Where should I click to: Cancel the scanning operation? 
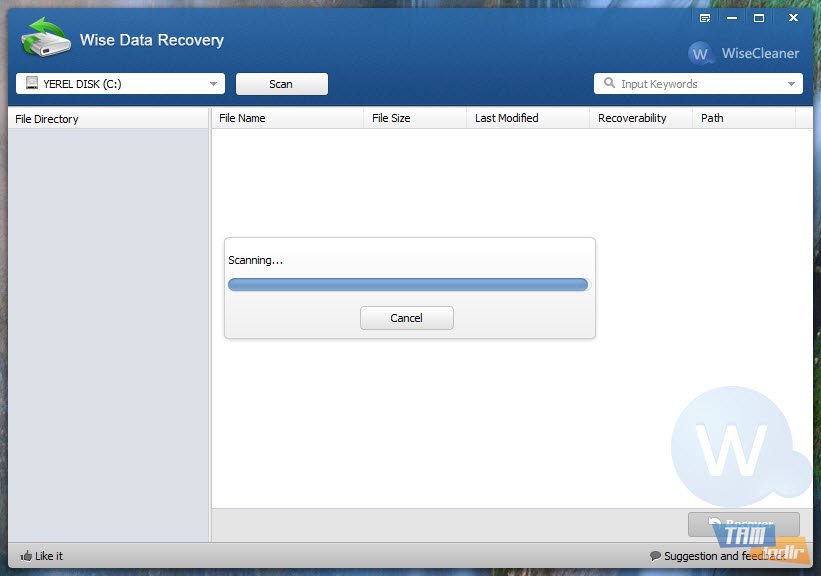coord(406,318)
